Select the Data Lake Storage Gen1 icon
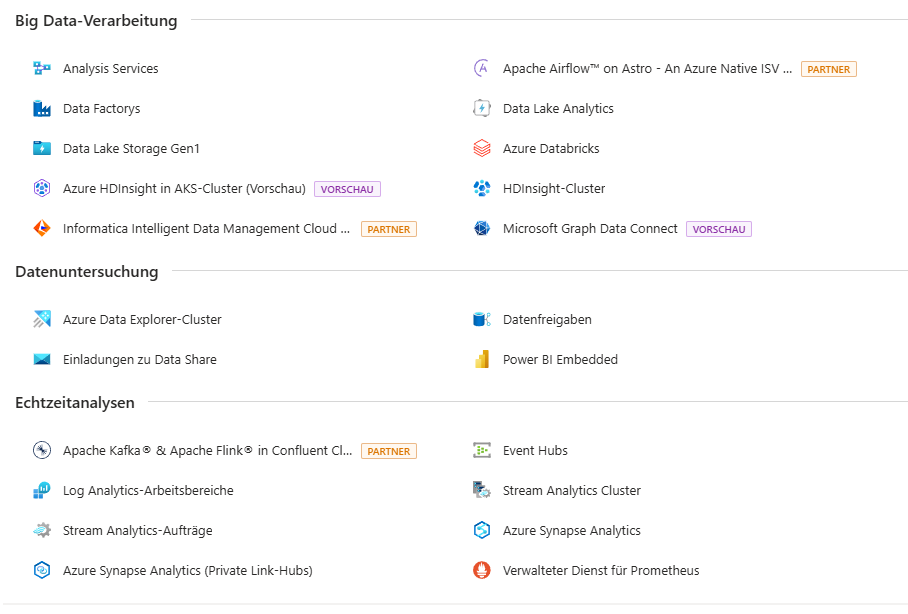Image resolution: width=908 pixels, height=614 pixels. [41, 148]
